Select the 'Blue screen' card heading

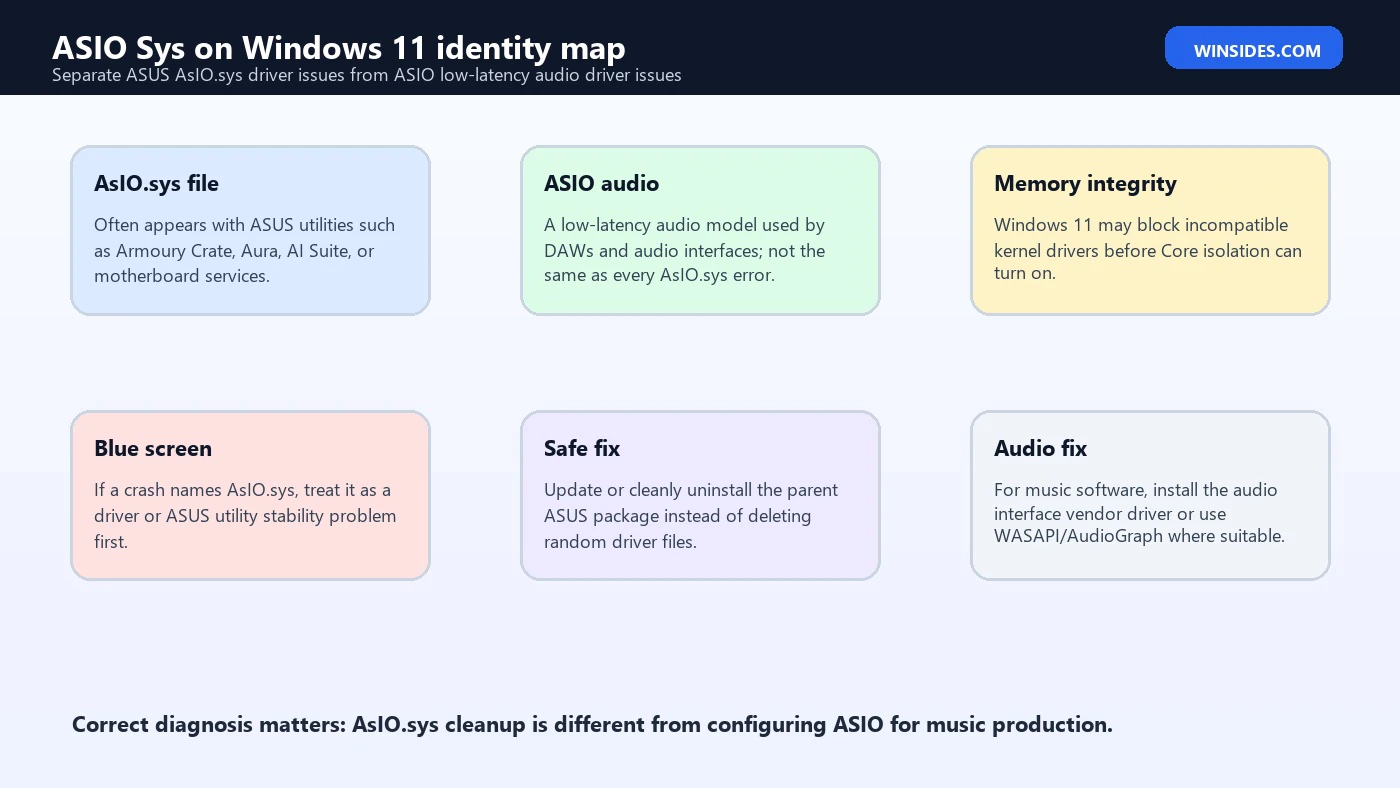[x=153, y=448]
